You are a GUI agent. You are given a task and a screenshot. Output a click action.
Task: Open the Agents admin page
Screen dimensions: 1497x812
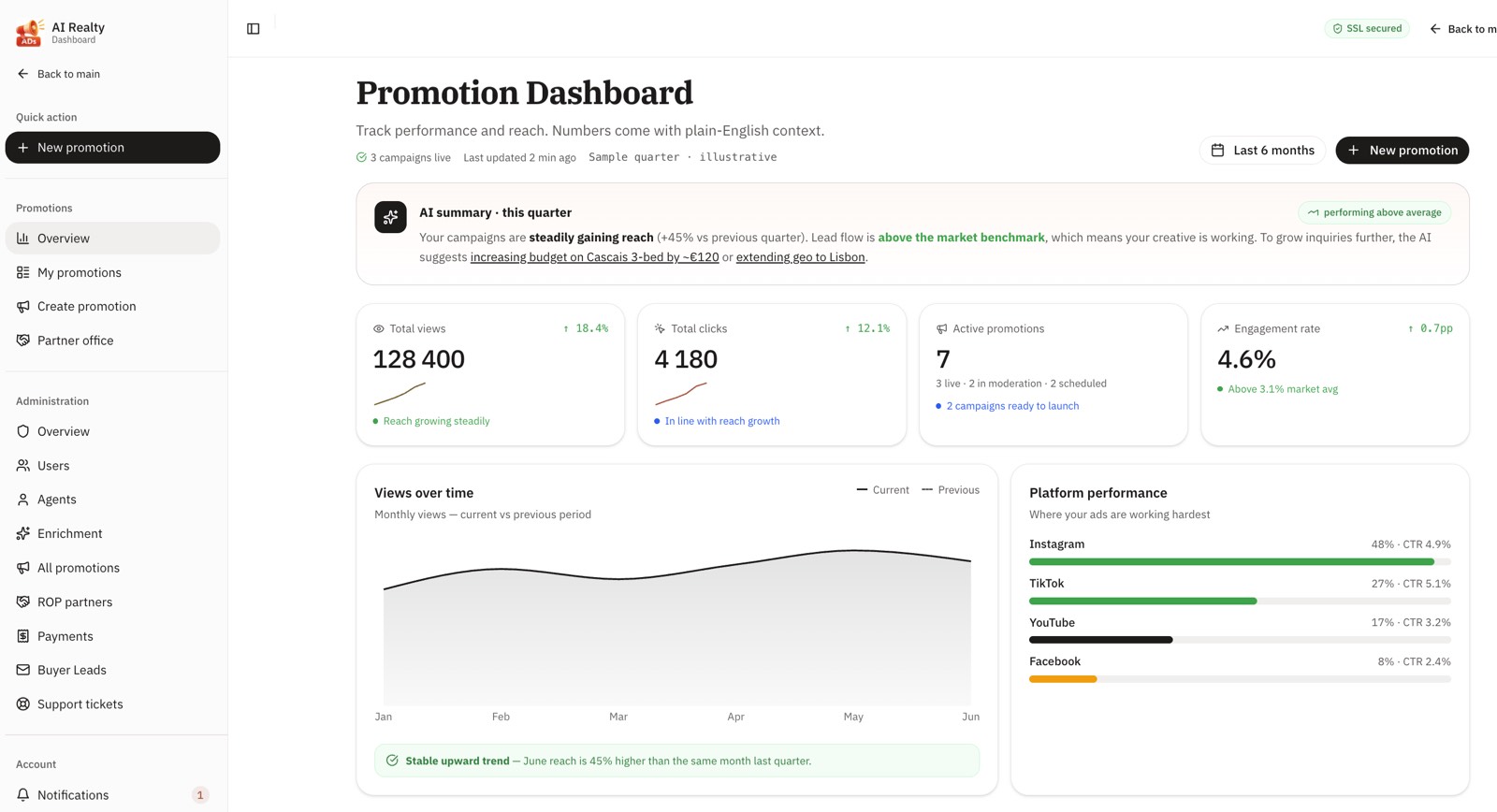(x=112, y=500)
